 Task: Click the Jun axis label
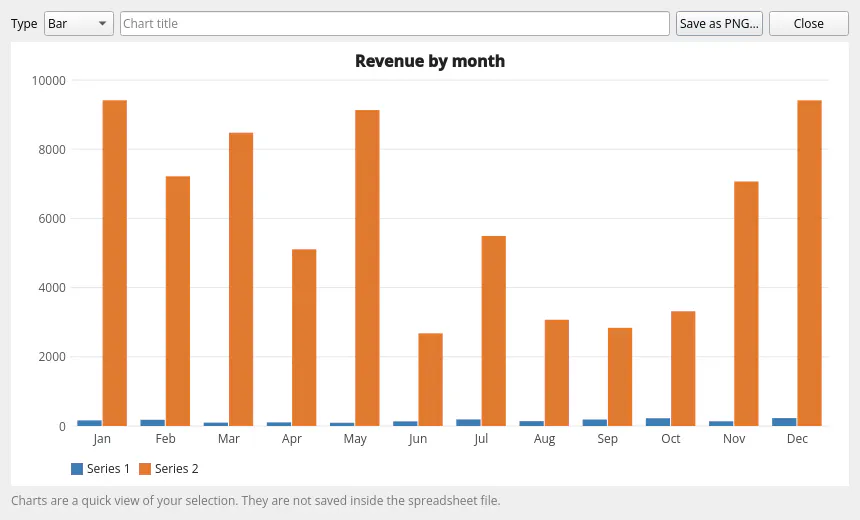(418, 439)
